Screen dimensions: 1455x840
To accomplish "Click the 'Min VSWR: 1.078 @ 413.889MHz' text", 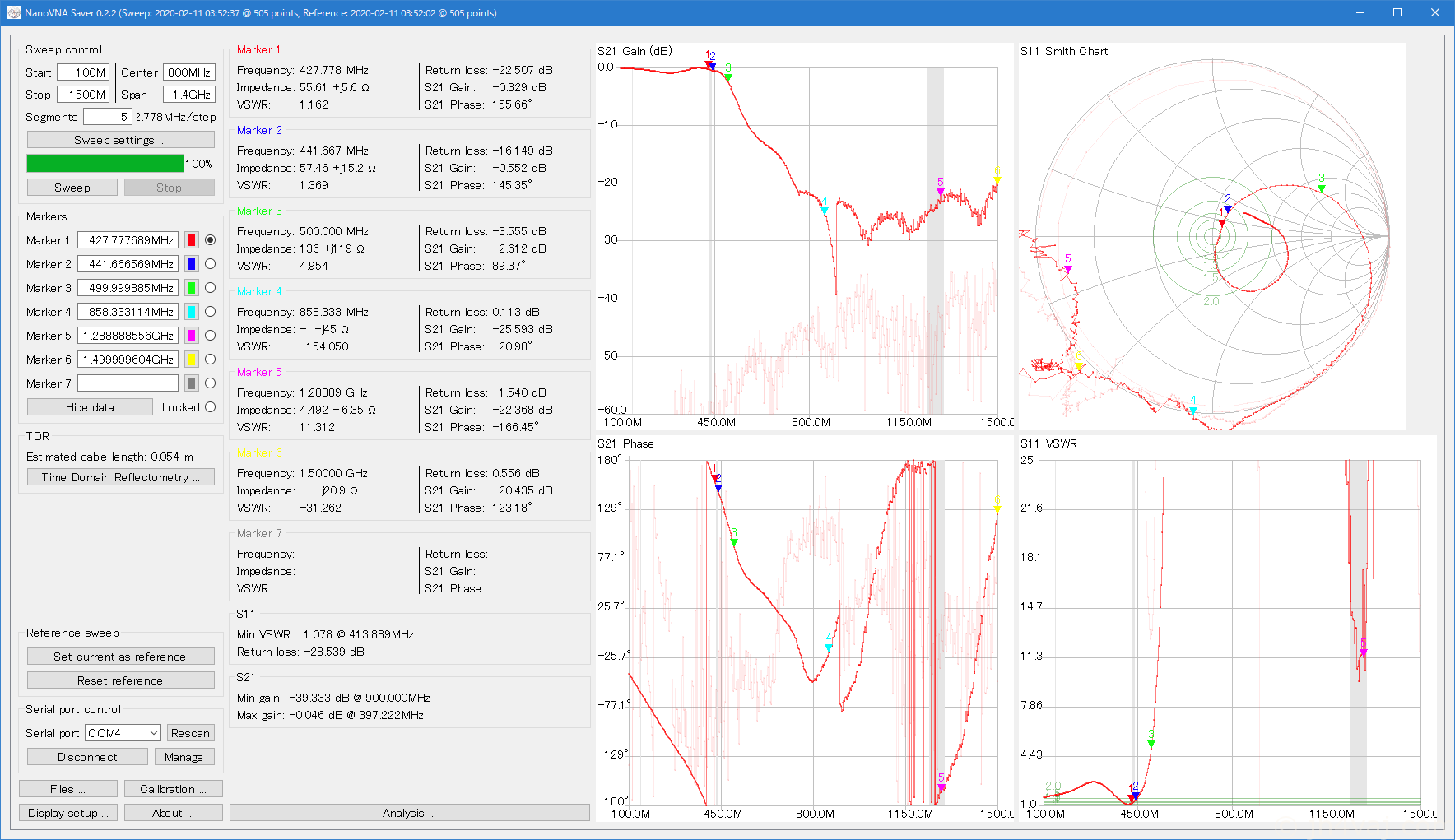I will 325,634.
